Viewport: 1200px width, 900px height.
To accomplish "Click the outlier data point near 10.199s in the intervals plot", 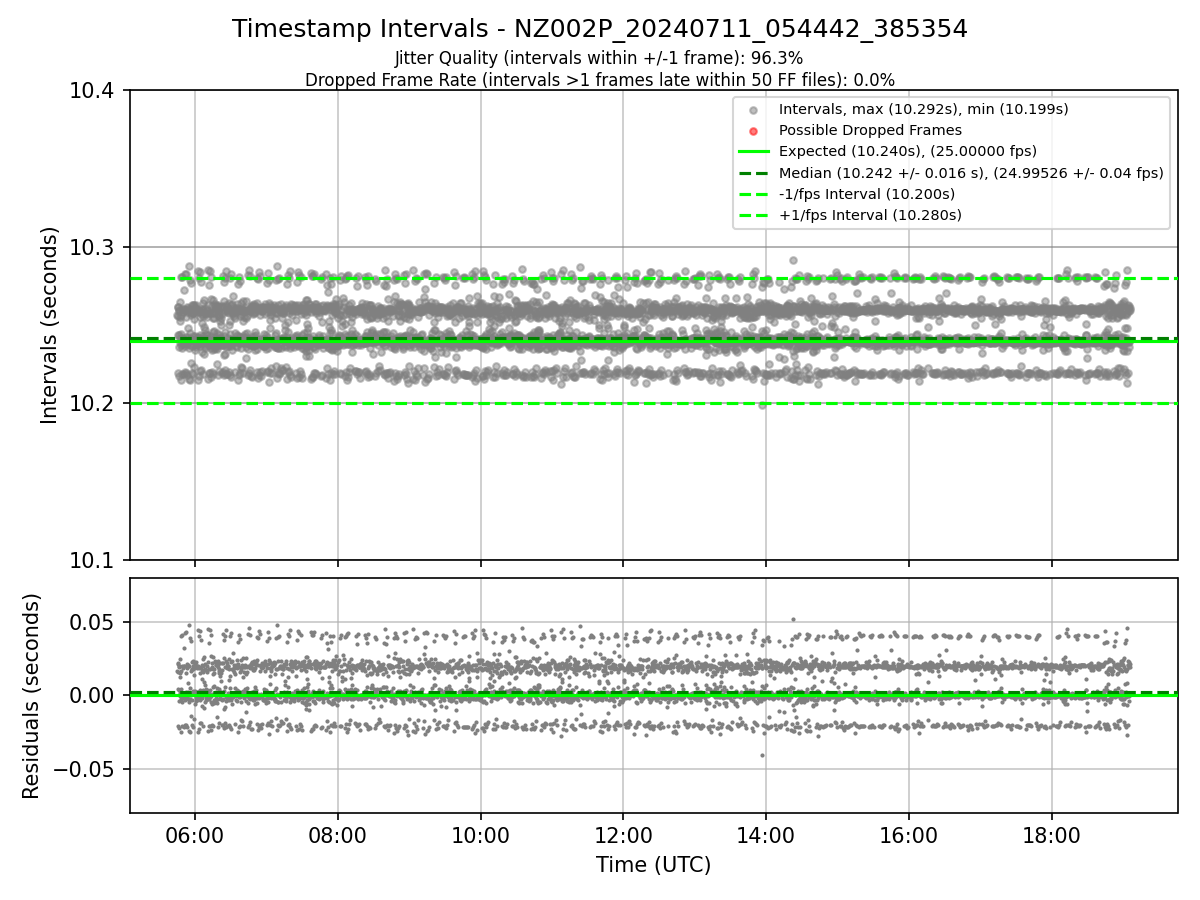I will (x=762, y=405).
